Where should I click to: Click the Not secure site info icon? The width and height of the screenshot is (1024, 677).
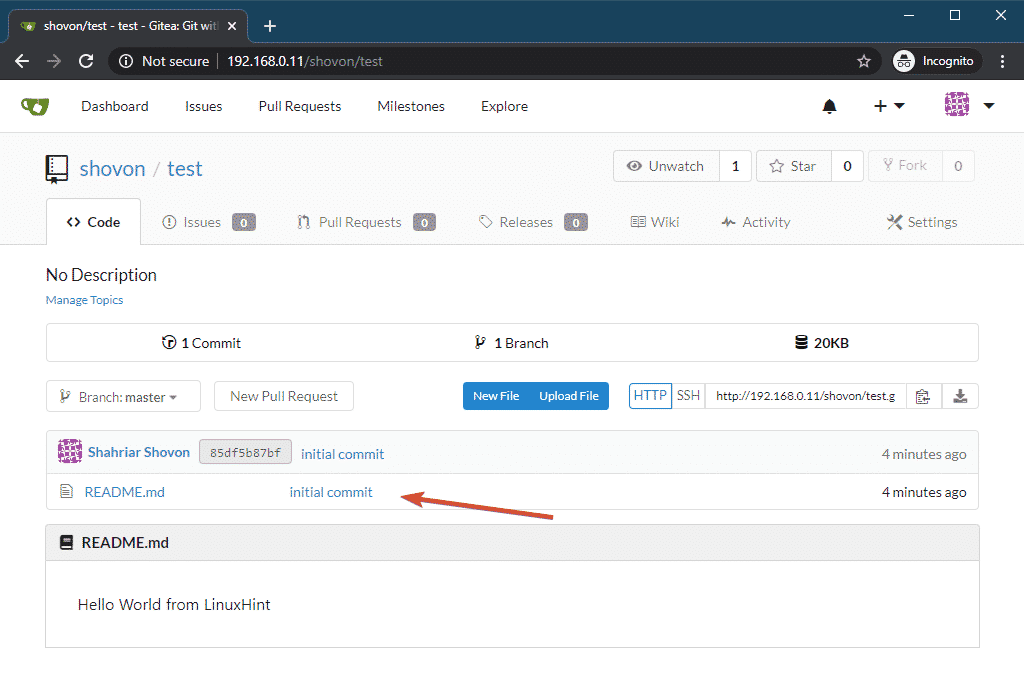pyautogui.click(x=126, y=61)
